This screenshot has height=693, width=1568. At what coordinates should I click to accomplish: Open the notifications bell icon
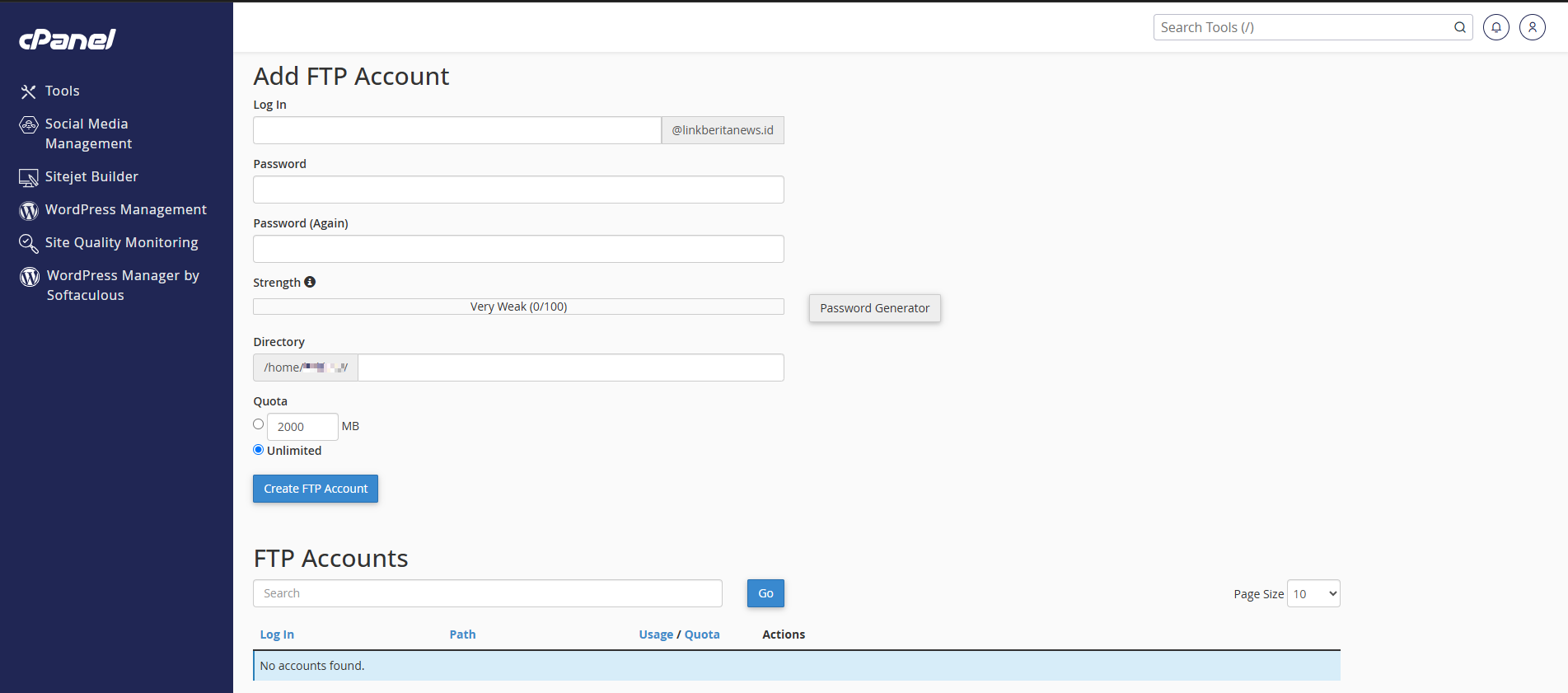point(1496,27)
